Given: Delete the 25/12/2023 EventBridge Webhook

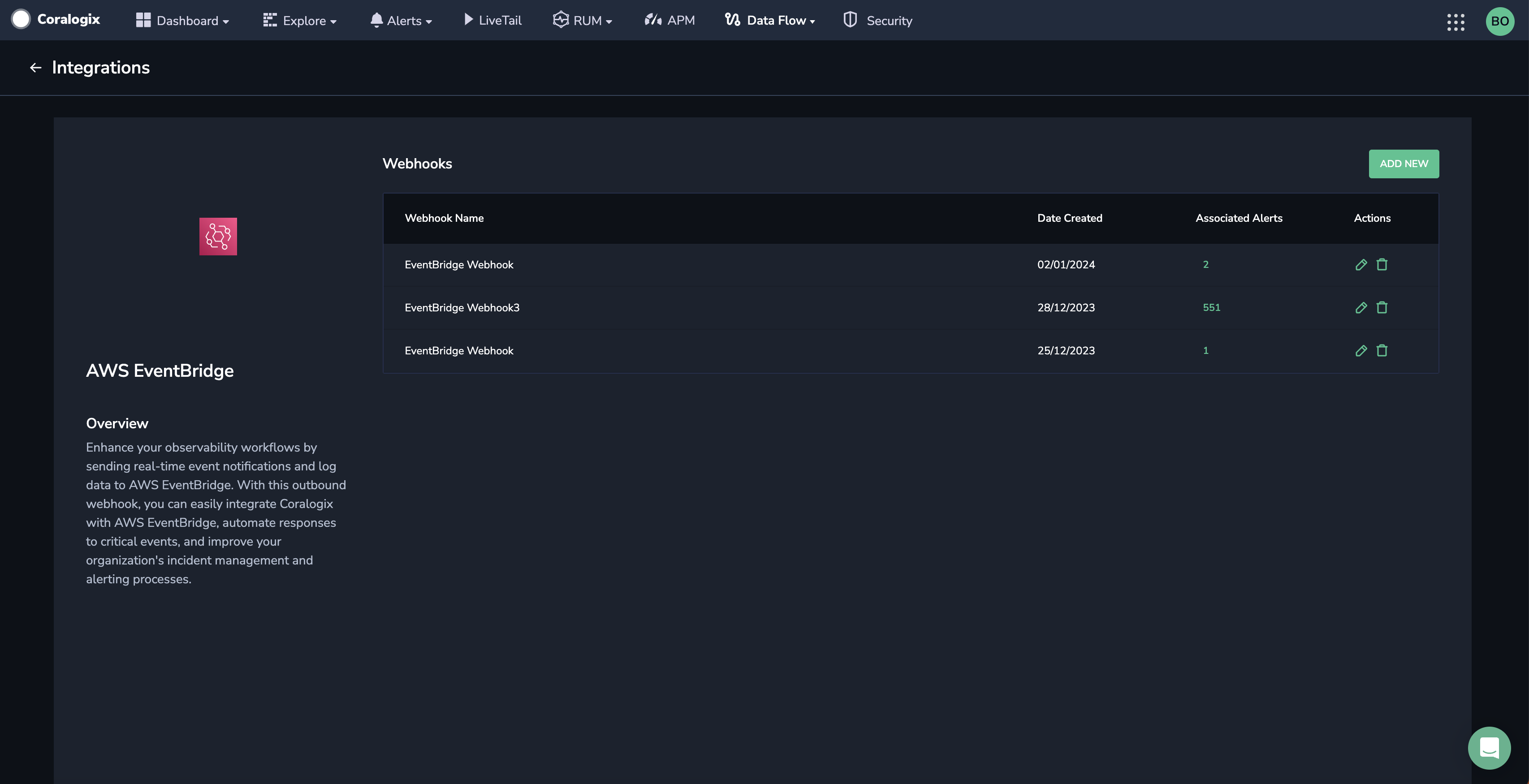Looking at the screenshot, I should 1382,351.
